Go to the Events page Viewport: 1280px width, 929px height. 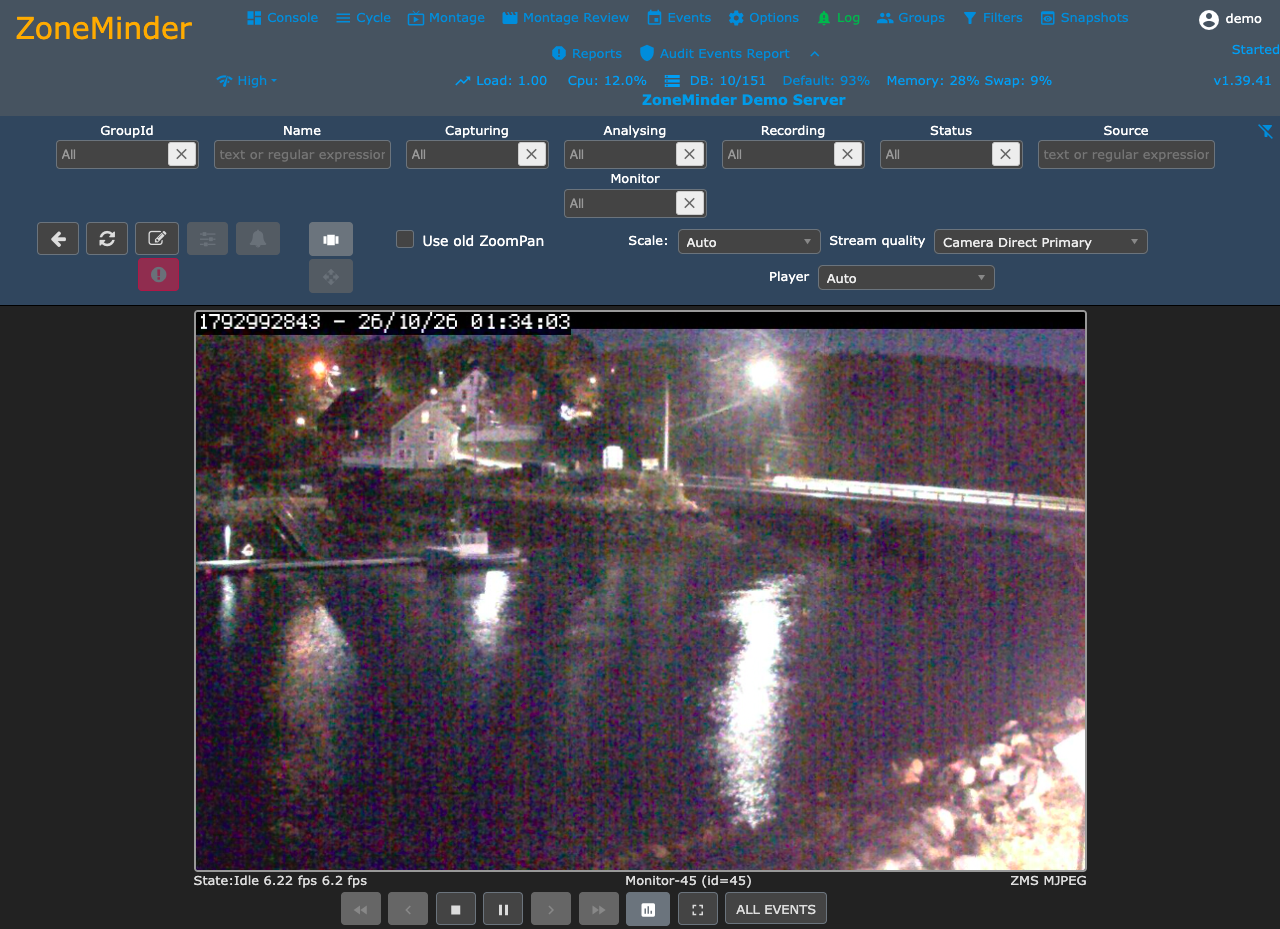(x=679, y=18)
